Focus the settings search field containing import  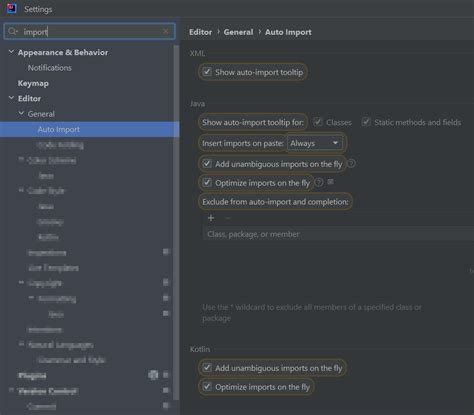[x=89, y=31]
